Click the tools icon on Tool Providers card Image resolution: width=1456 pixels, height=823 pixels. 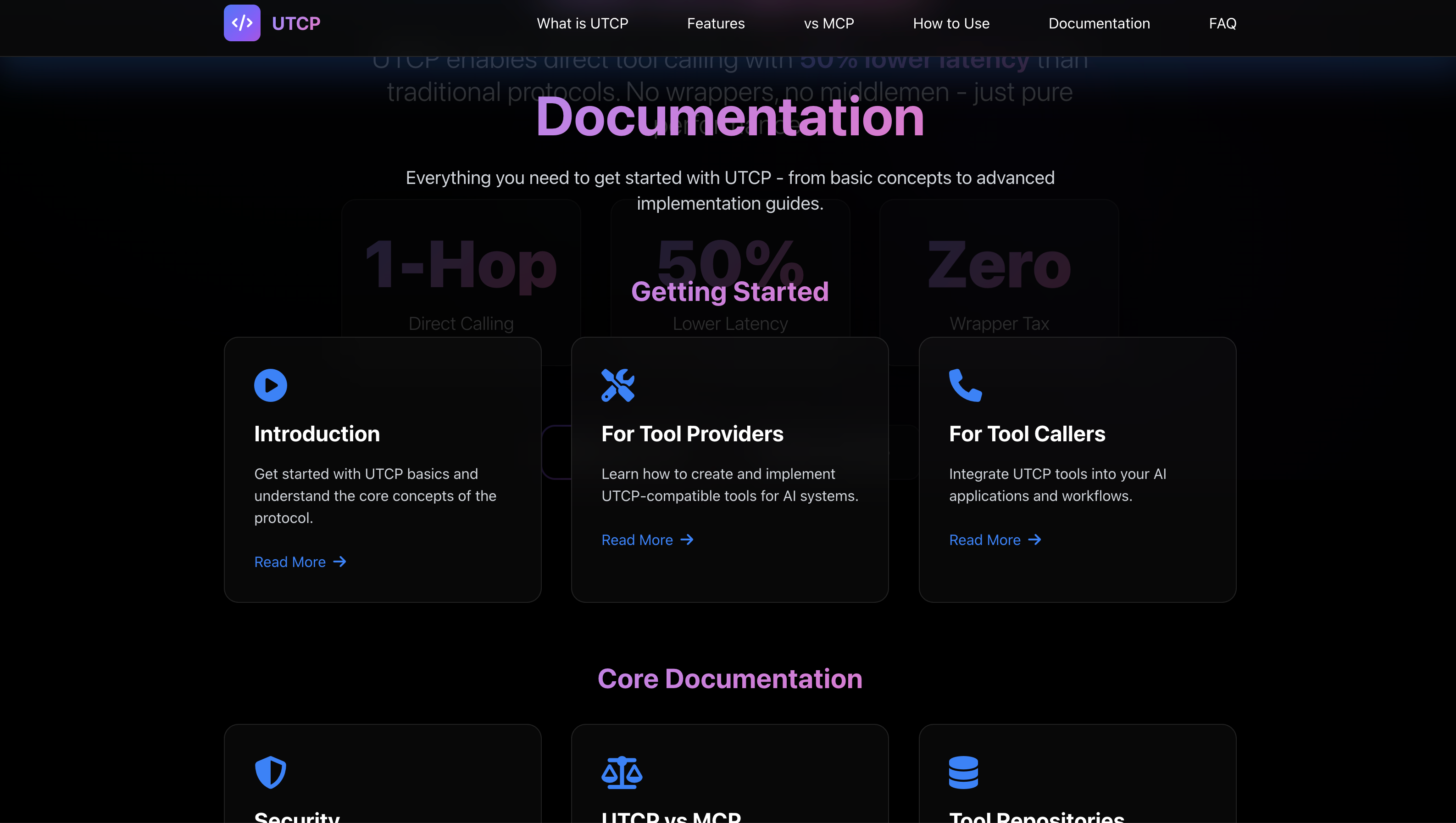click(618, 385)
